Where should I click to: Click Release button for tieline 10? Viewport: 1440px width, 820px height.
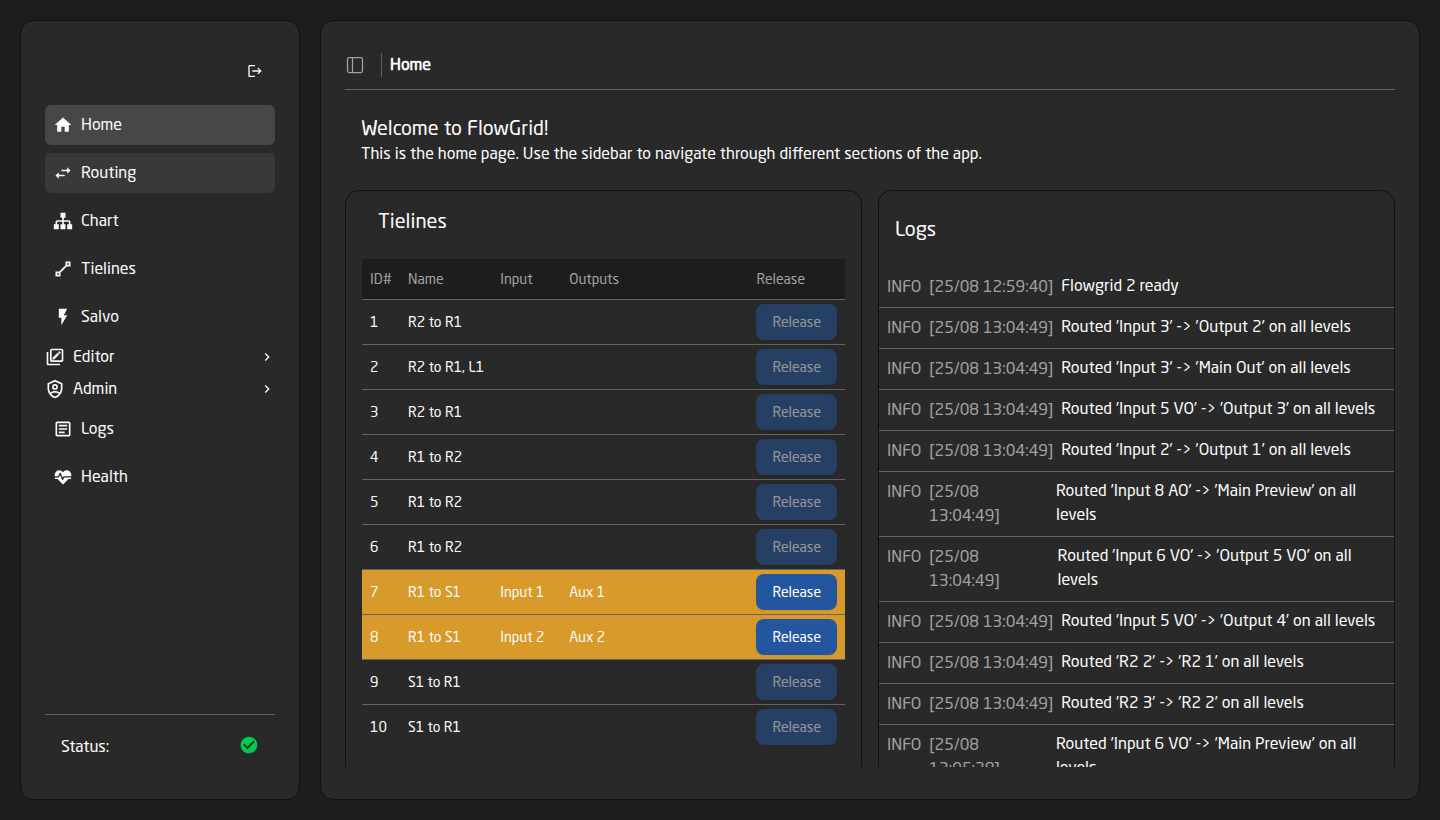click(x=796, y=727)
